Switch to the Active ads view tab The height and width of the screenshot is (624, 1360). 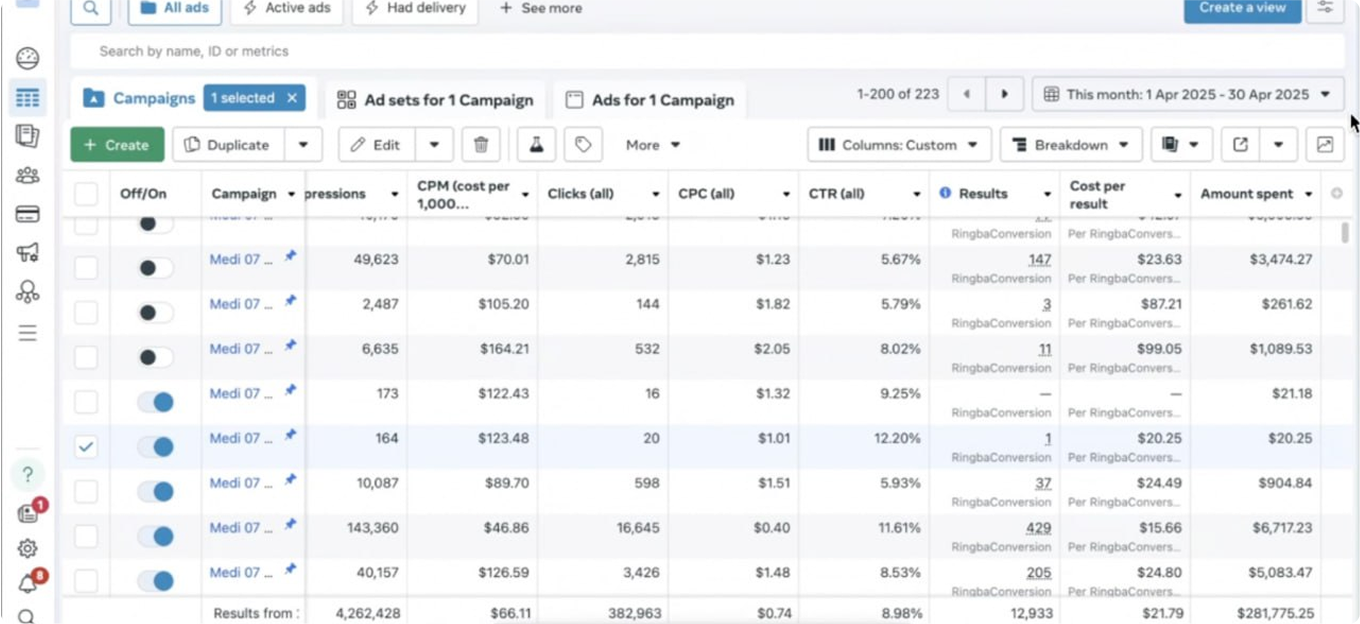point(287,8)
